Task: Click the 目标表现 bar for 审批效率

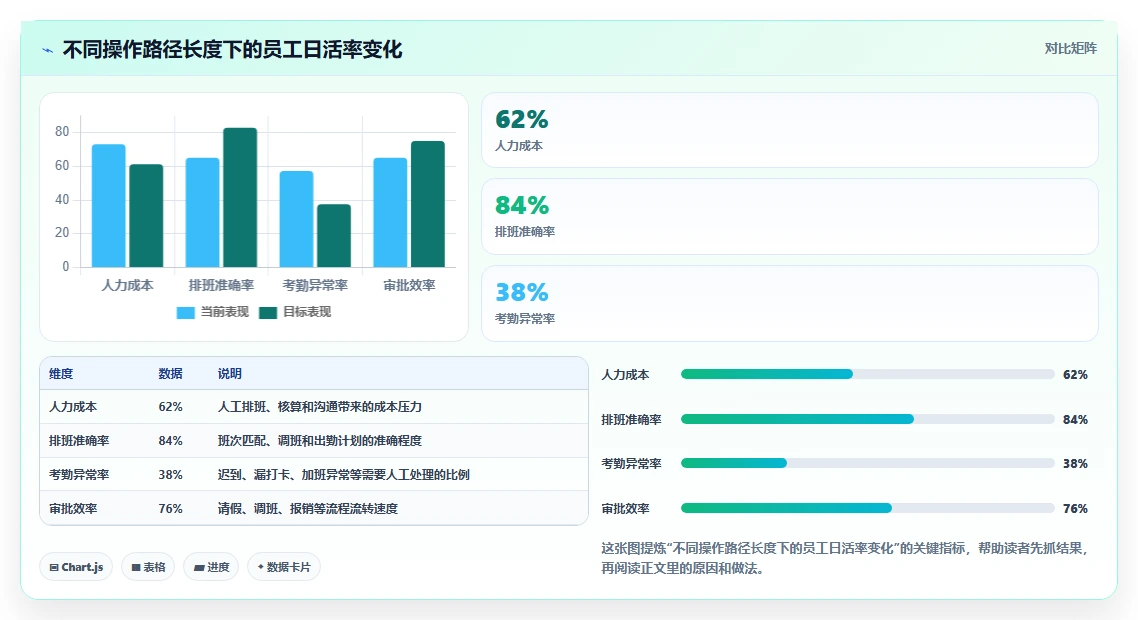Action: point(428,204)
